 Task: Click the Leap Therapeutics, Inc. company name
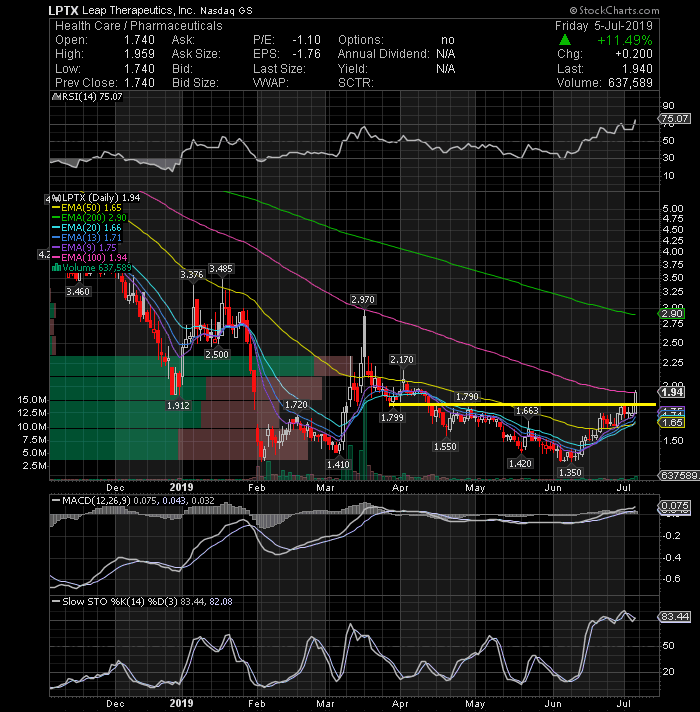point(139,10)
